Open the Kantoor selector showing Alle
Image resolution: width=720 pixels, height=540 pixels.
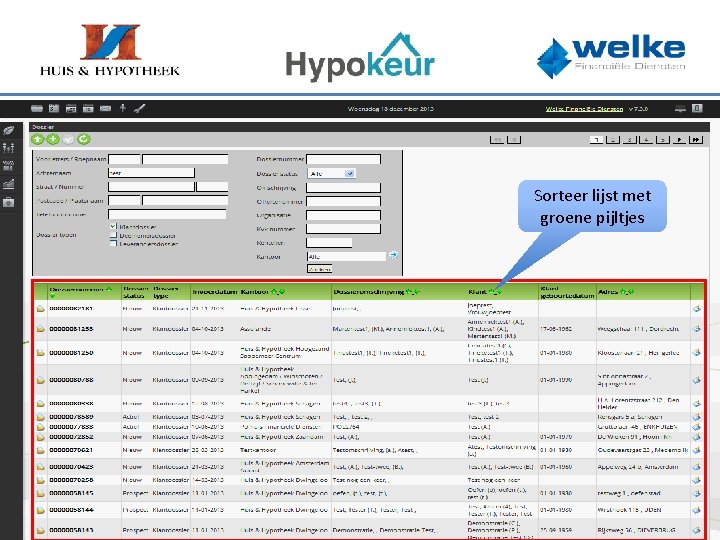[x=346, y=257]
